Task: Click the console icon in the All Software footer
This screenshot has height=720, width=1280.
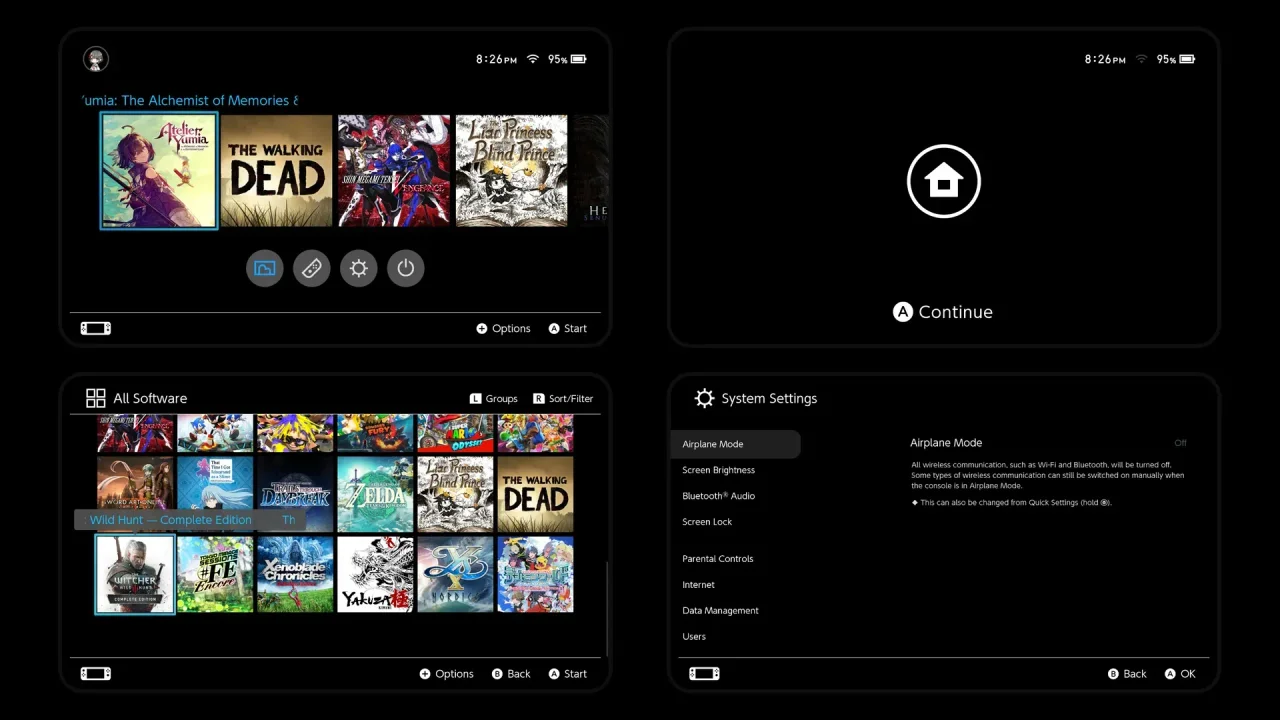Action: coord(96,673)
